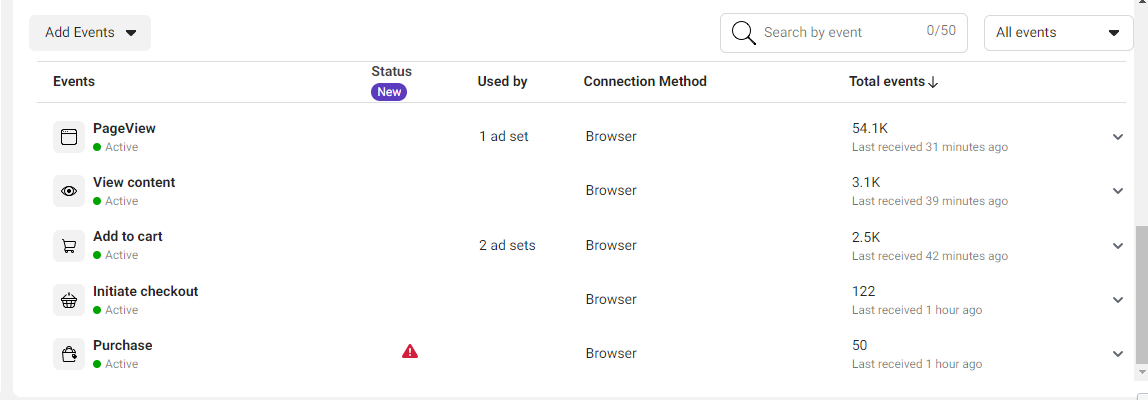Expand the Purchase row chevron

(1117, 354)
